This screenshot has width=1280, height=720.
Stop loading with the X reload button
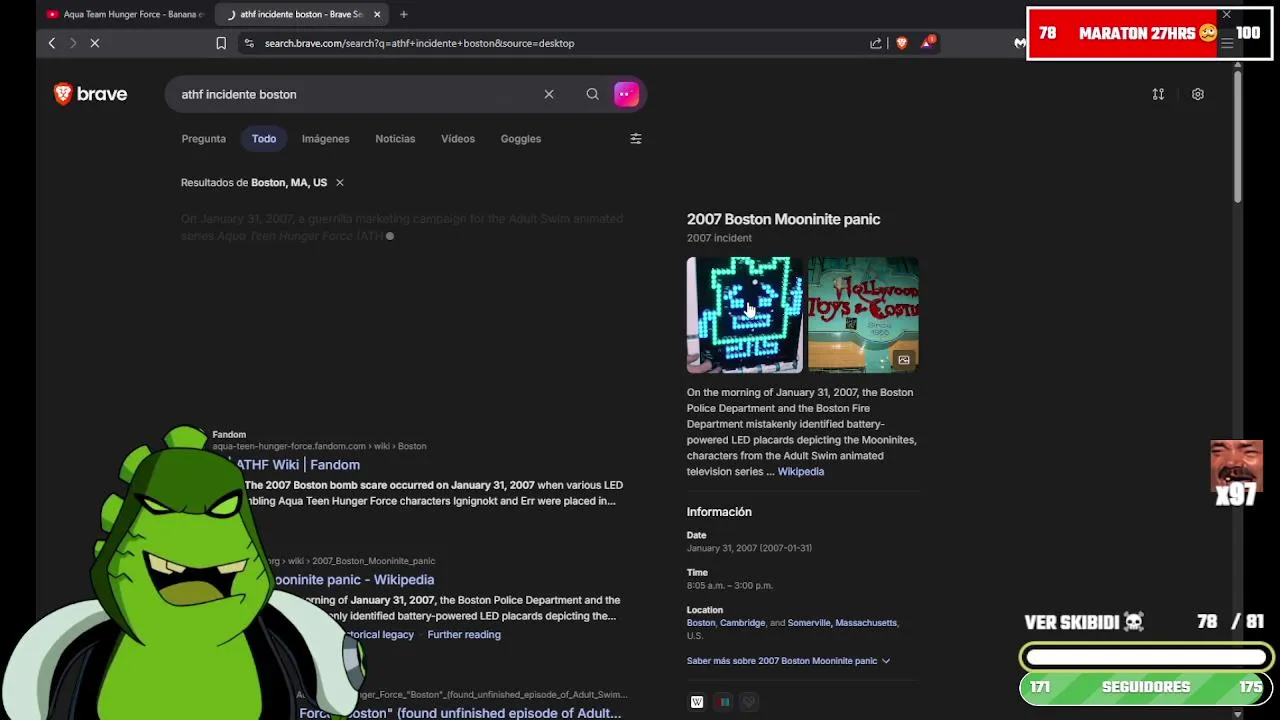[x=94, y=43]
